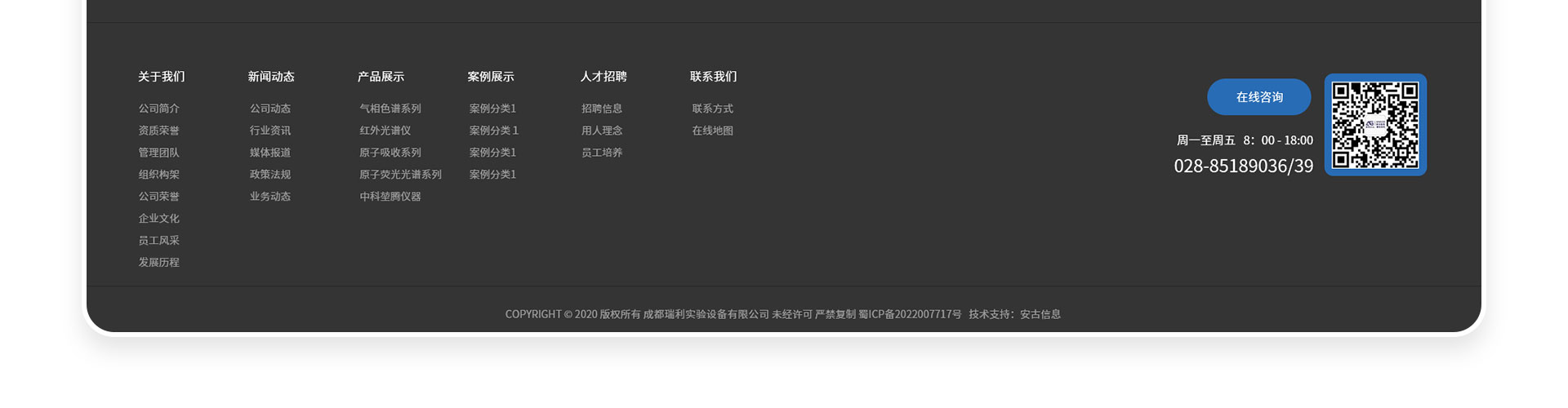
Task: Click the 原子荧光光谱系列 product link
Action: (400, 175)
